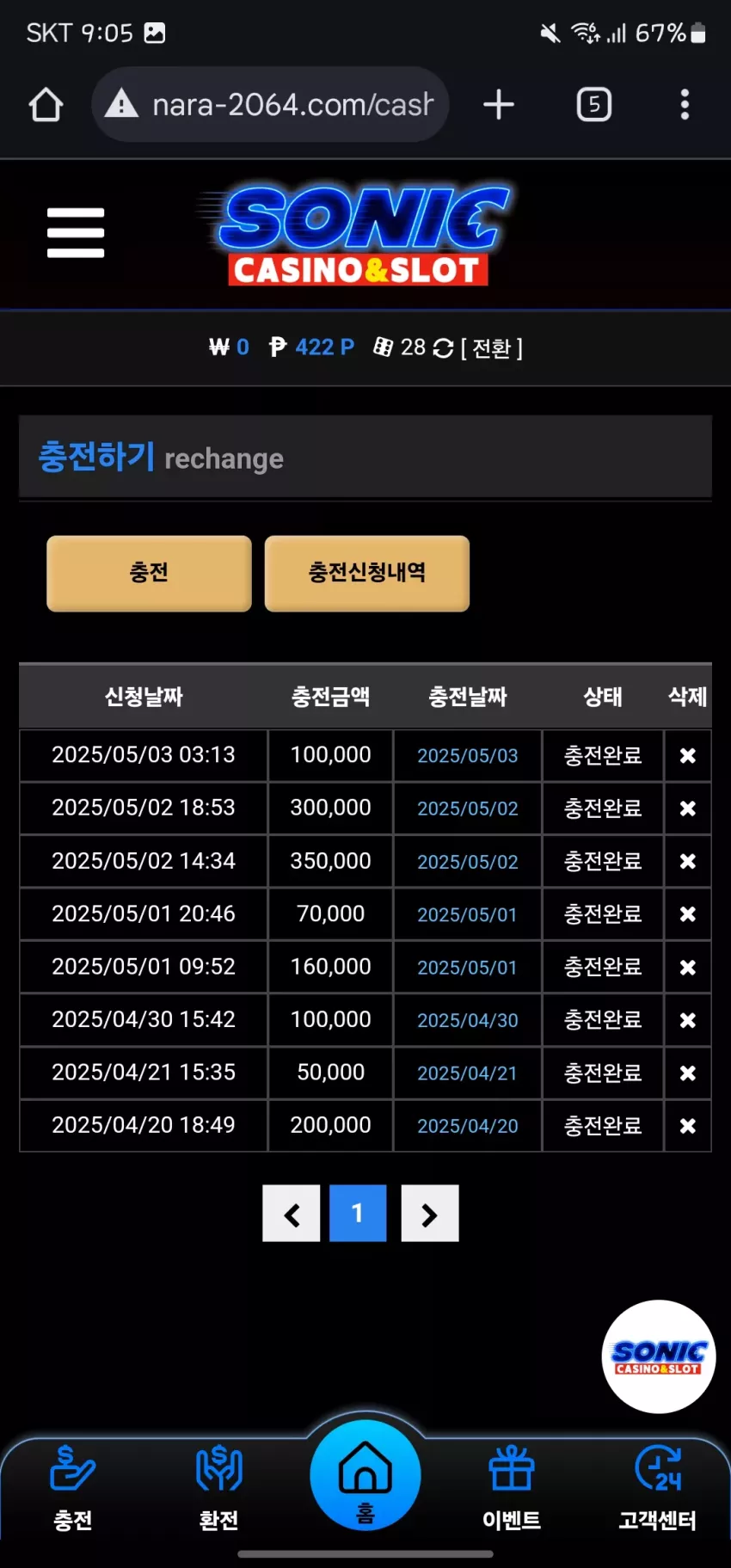
Task: Go to home via bottom 홈 button
Action: point(365,1475)
